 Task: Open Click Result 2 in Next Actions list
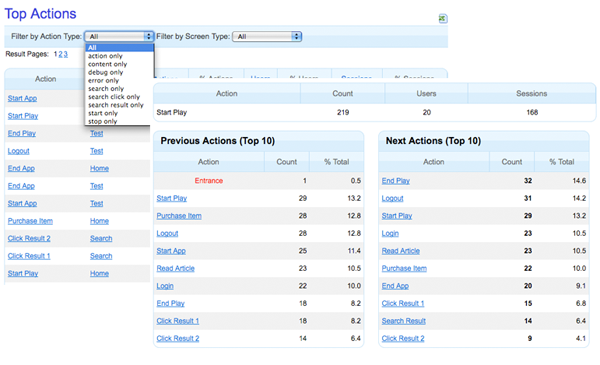click(x=403, y=339)
